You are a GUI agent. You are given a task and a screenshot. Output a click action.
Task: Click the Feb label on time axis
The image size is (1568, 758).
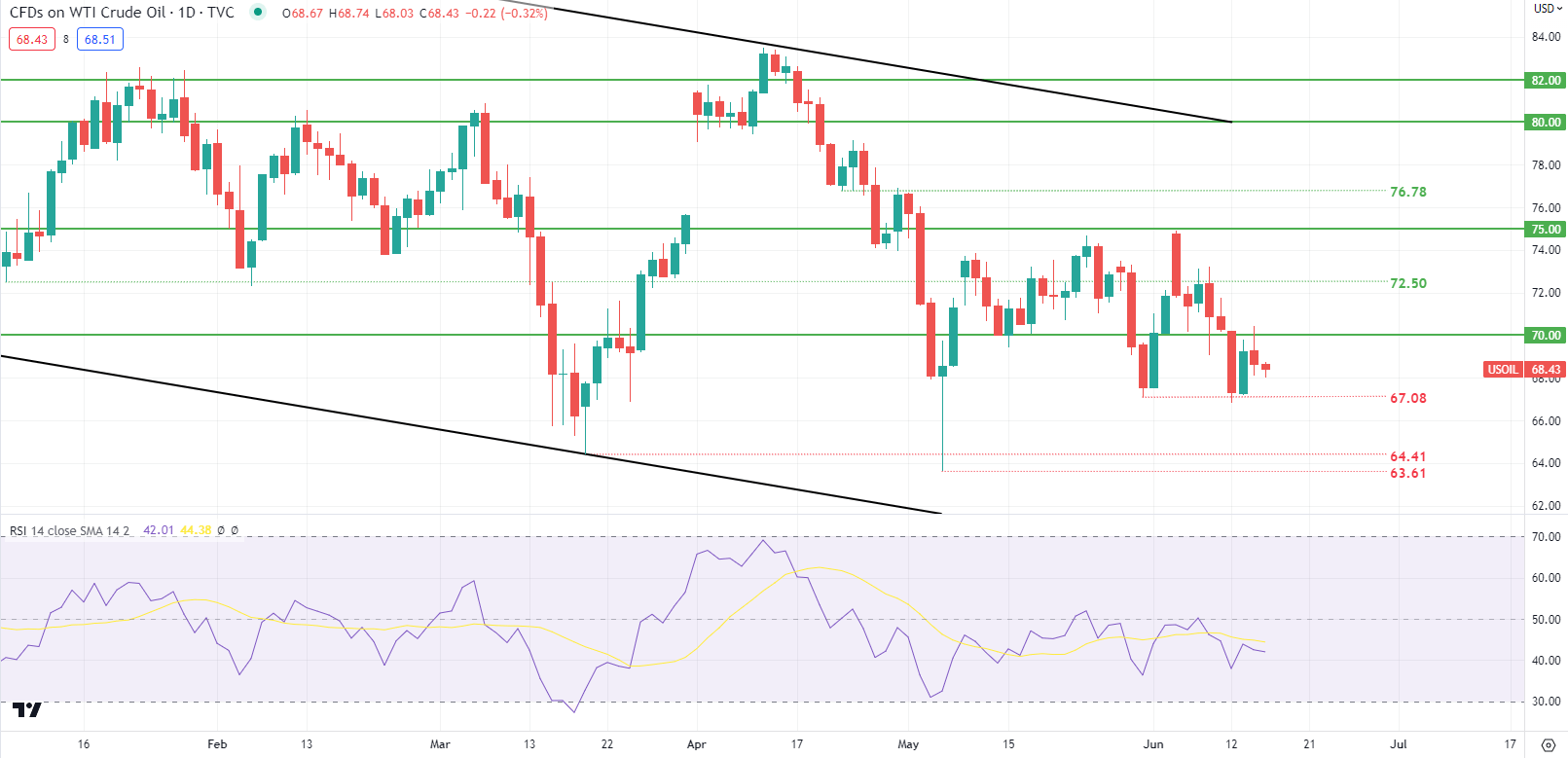point(217,744)
